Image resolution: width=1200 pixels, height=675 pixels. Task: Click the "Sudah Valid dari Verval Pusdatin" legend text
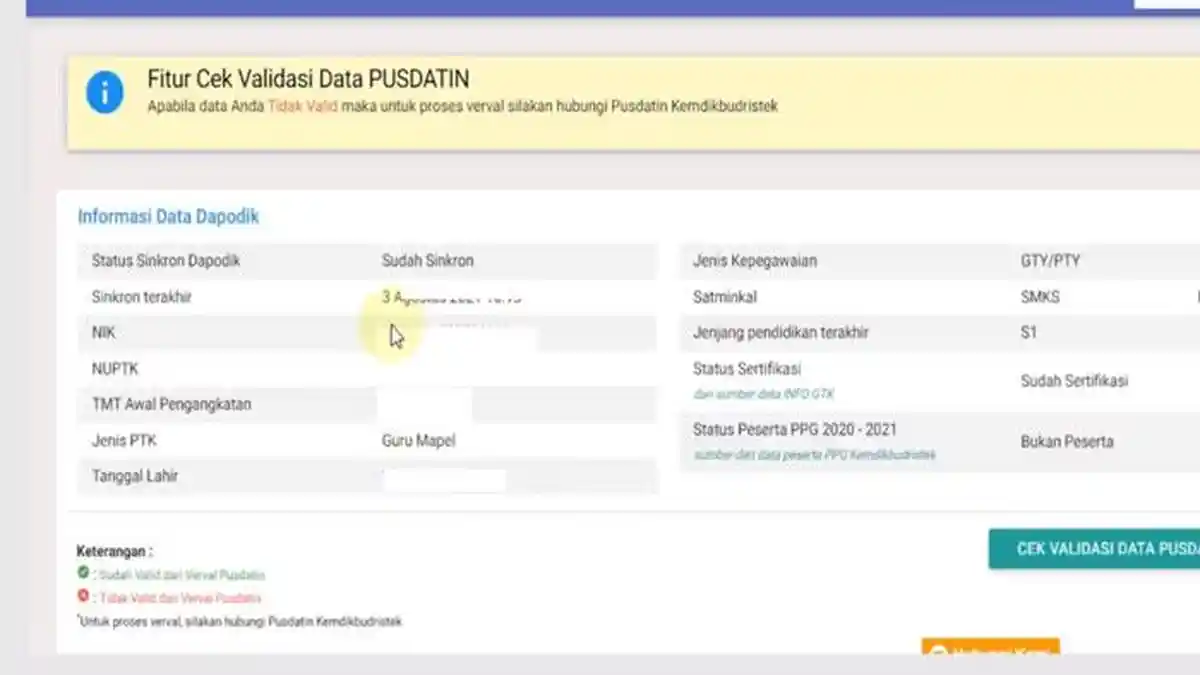coord(182,575)
